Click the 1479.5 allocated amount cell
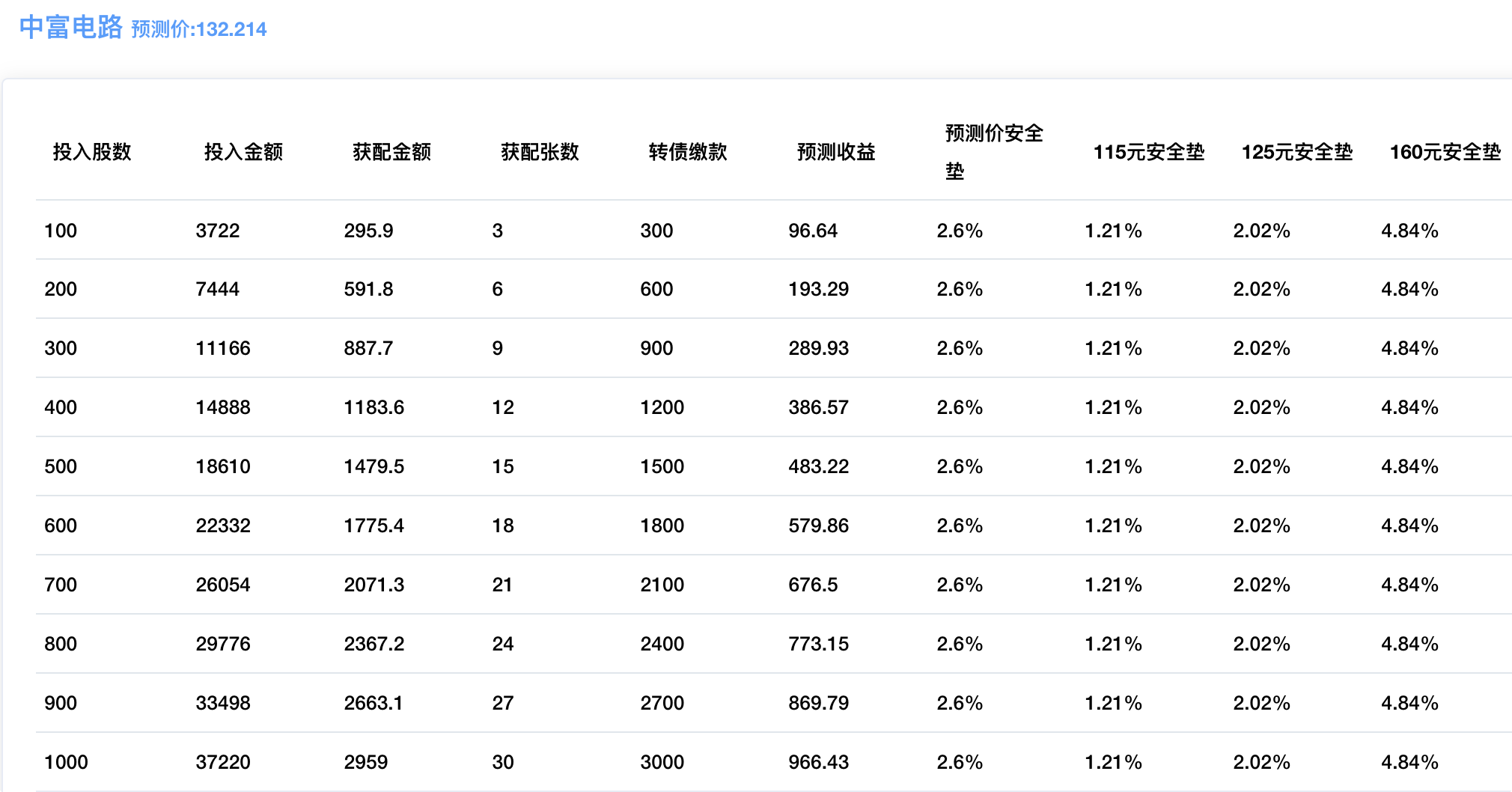Viewport: 1512px width, 792px height. (x=374, y=466)
